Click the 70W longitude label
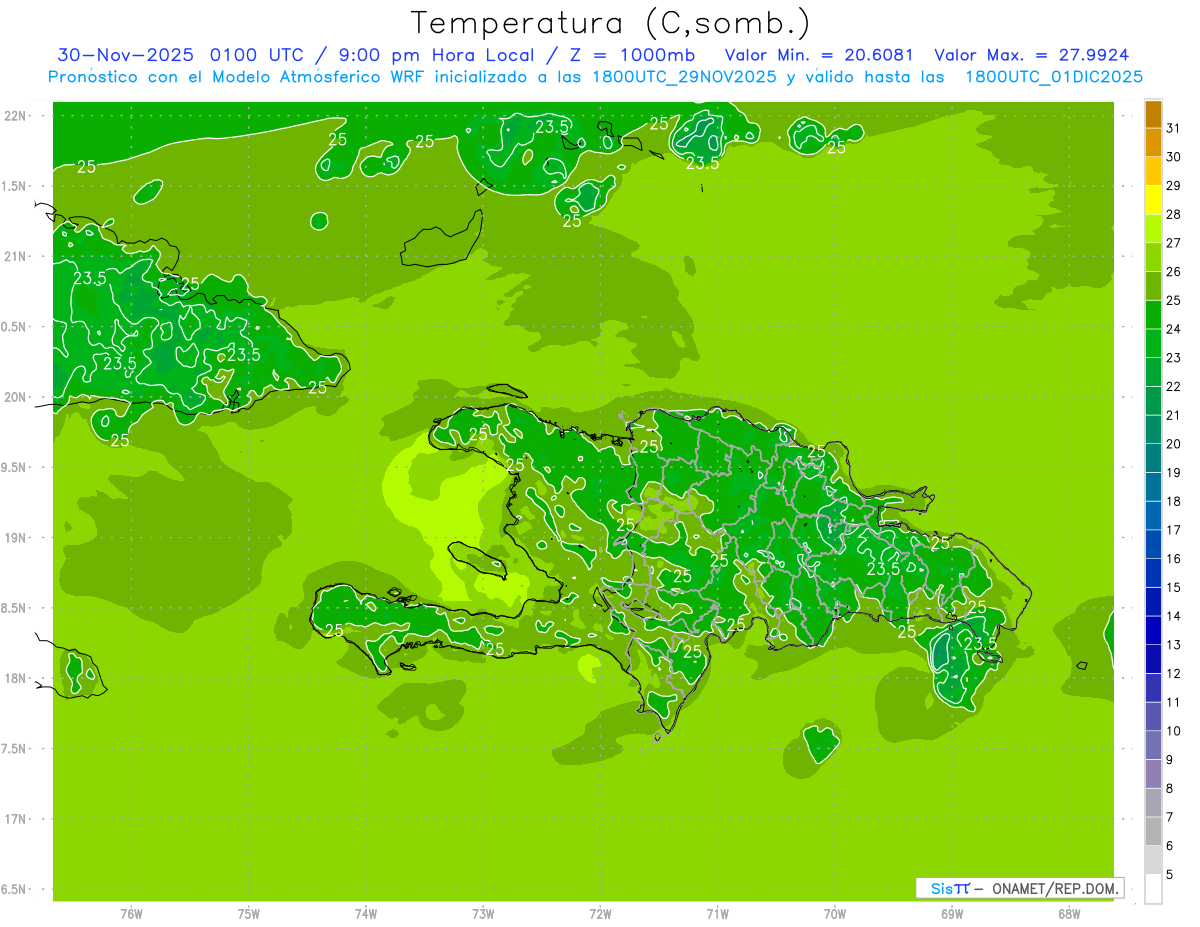The width and height of the screenshot is (1200, 927). click(x=835, y=914)
